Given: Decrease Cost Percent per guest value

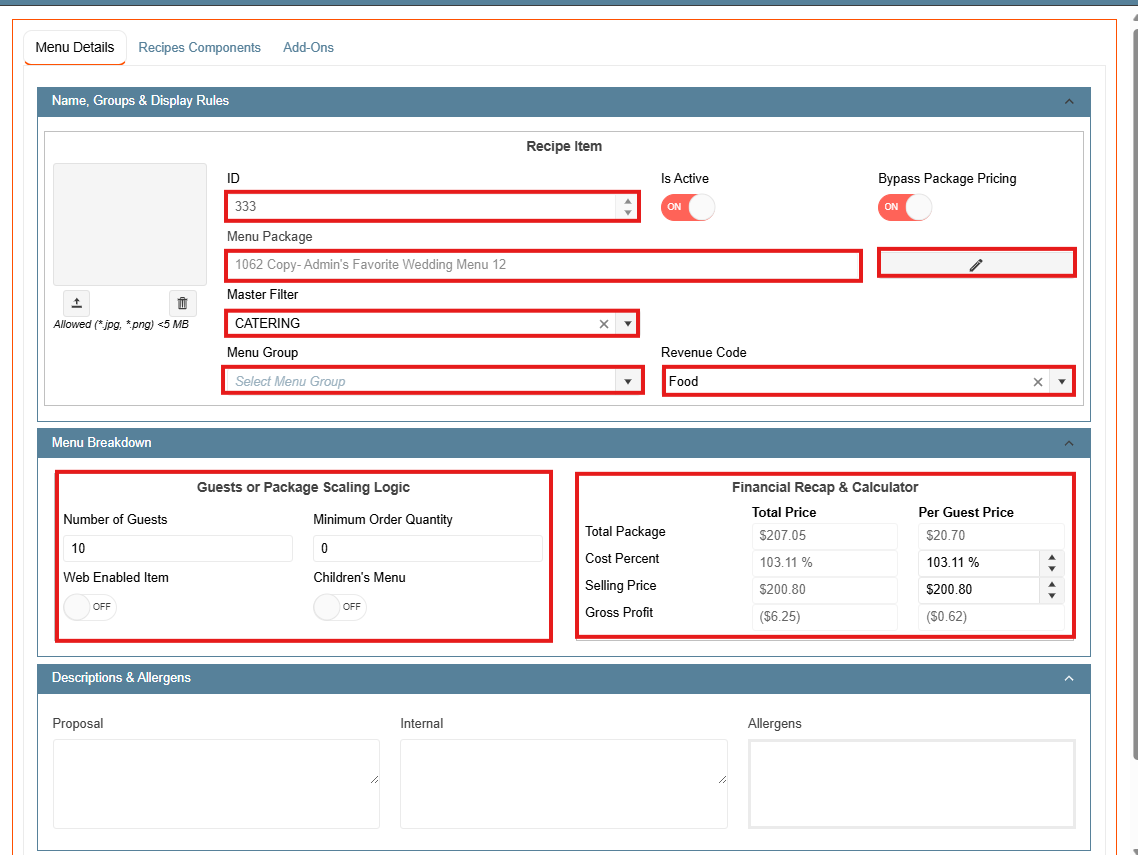Looking at the screenshot, I should 1052,568.
